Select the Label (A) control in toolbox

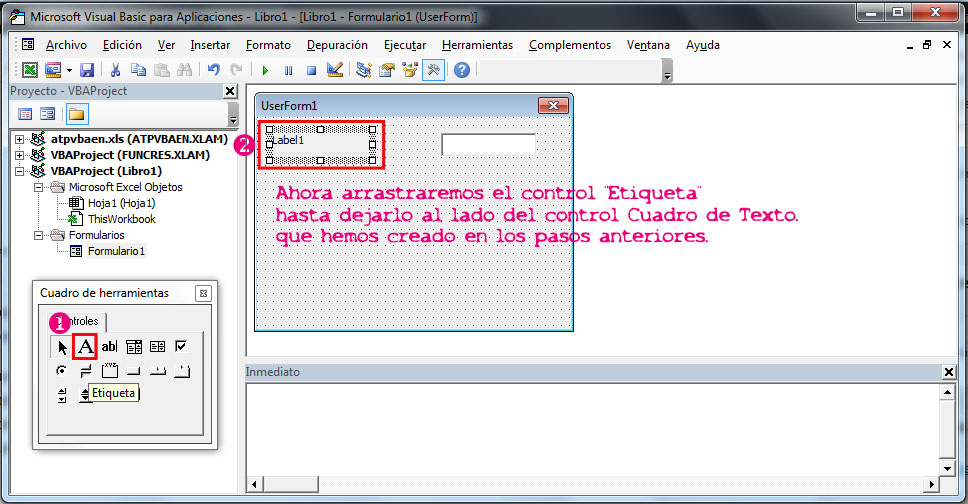click(x=85, y=346)
